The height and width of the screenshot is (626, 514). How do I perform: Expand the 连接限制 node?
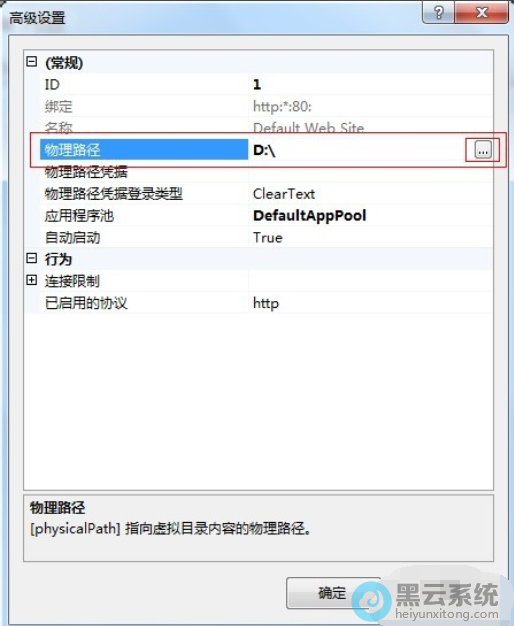click(x=32, y=280)
